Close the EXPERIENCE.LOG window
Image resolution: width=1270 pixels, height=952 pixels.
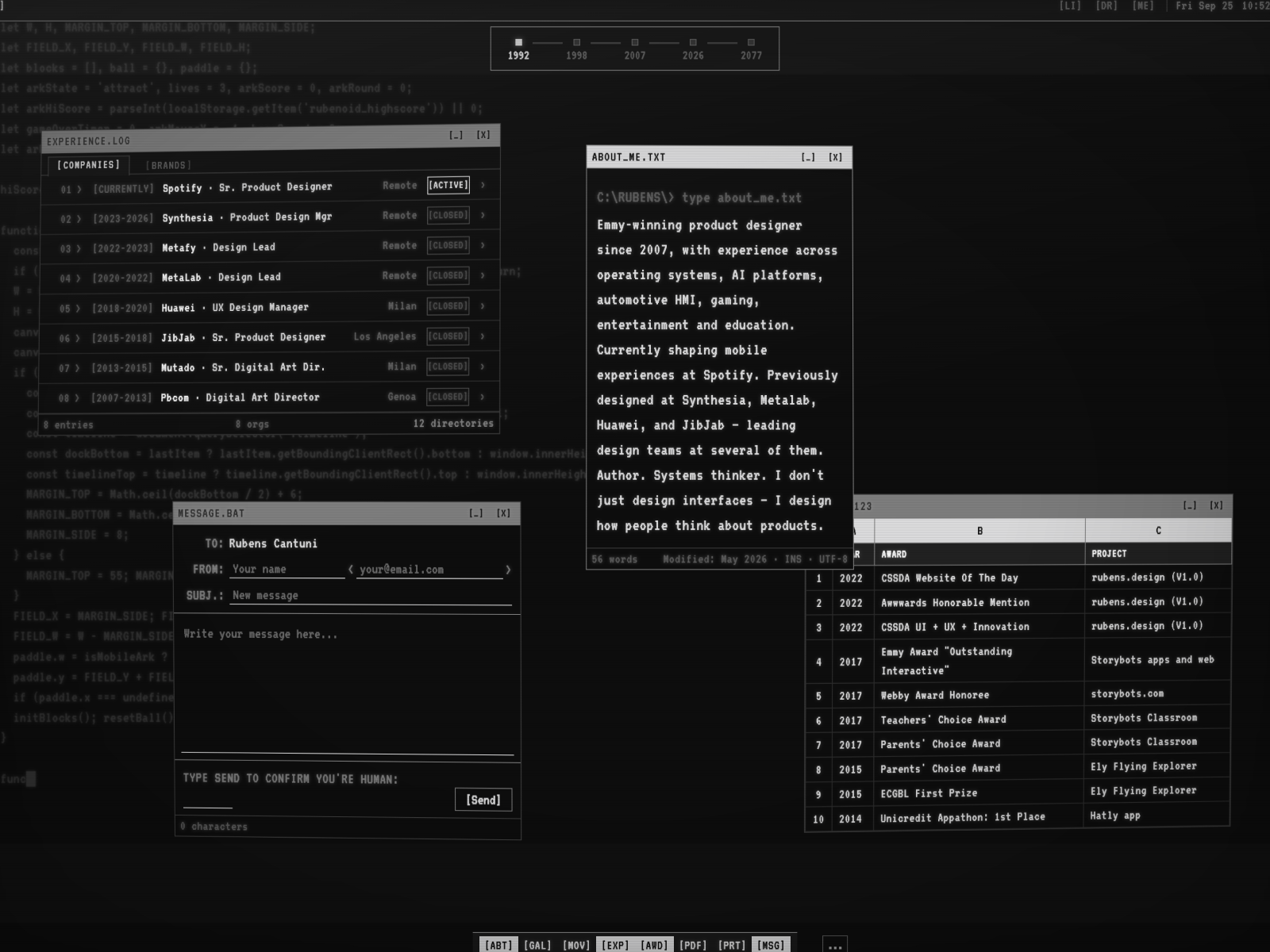tap(483, 135)
